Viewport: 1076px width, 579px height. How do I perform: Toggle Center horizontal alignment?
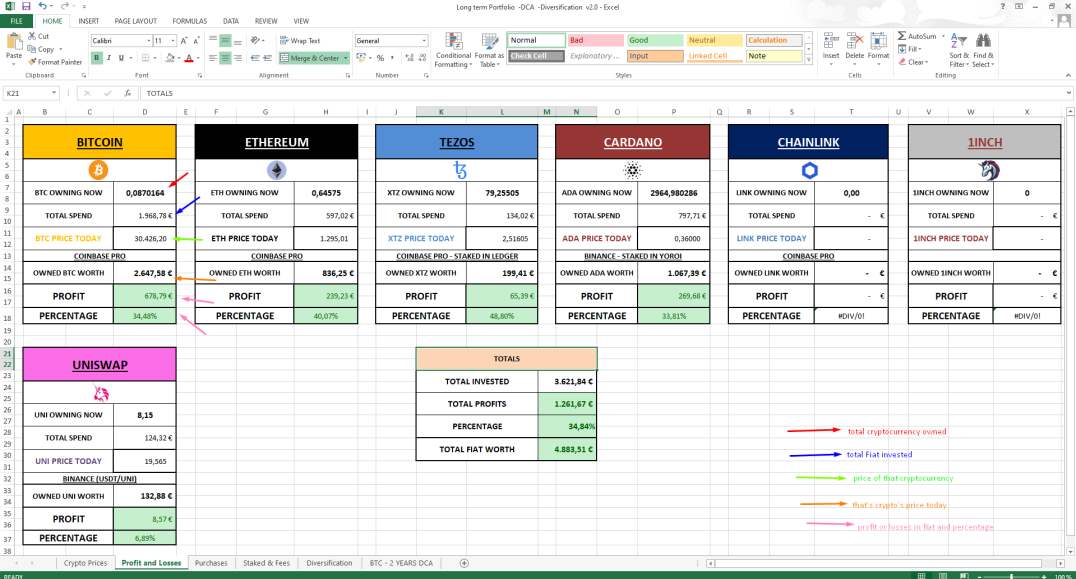[225, 58]
